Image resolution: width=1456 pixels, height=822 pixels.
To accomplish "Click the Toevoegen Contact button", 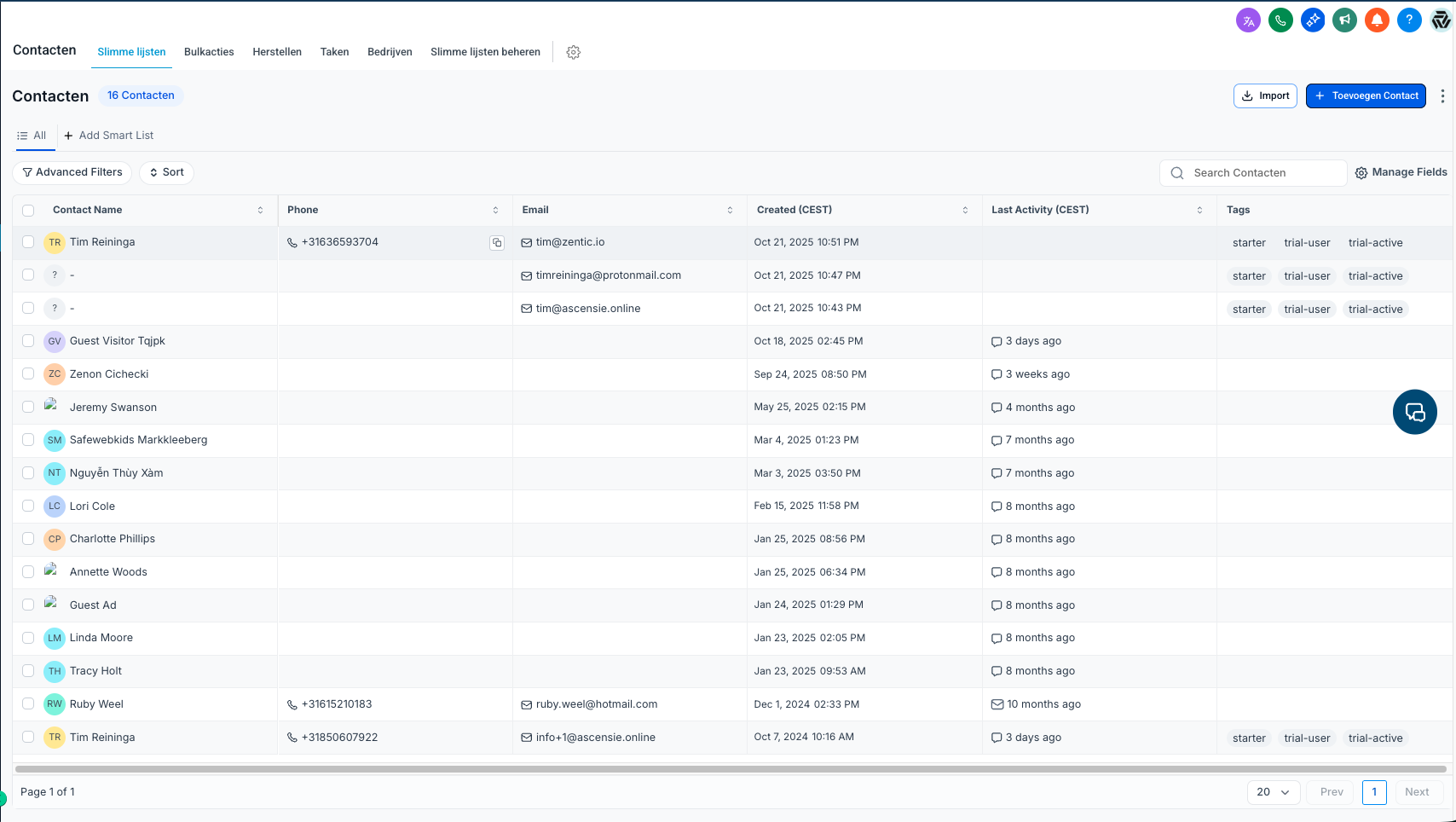I will tap(1365, 96).
